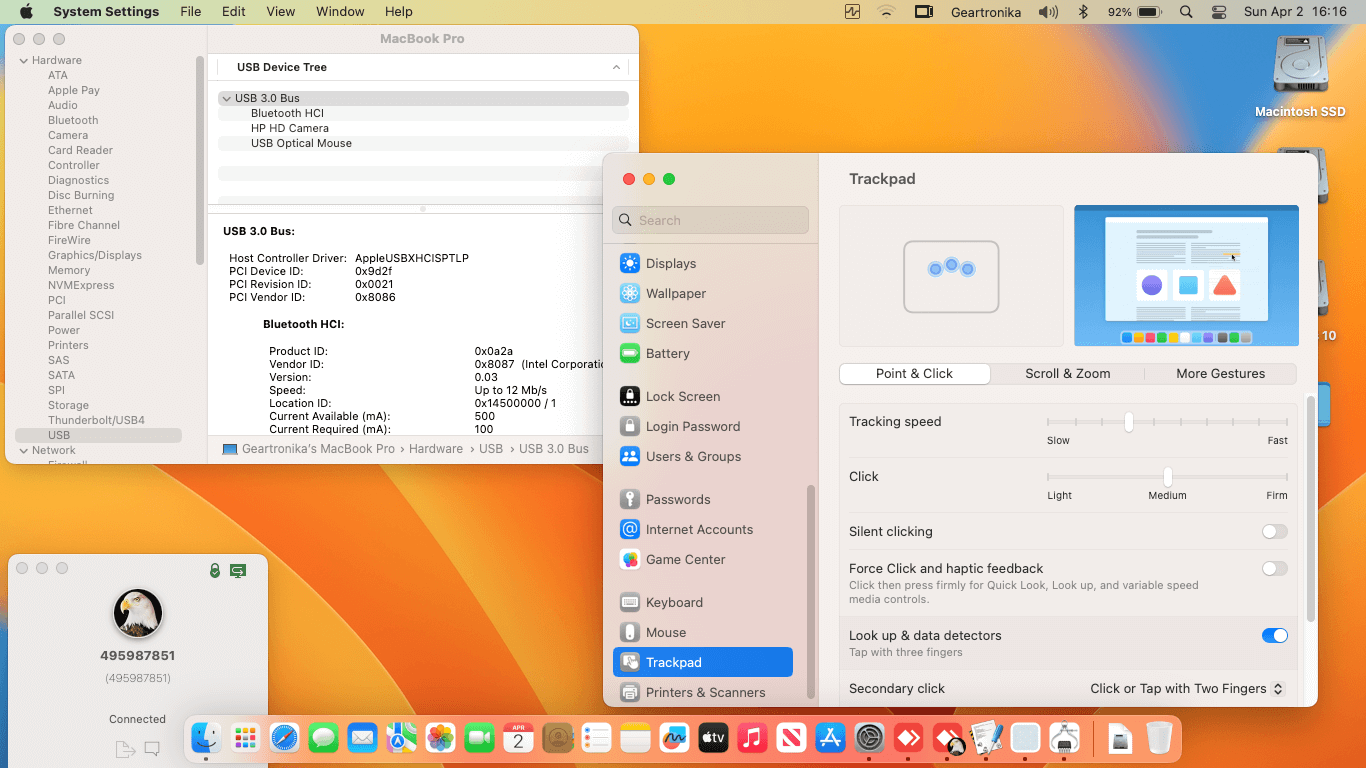Open the Edit menu
Image resolution: width=1366 pixels, height=768 pixels.
tap(234, 12)
